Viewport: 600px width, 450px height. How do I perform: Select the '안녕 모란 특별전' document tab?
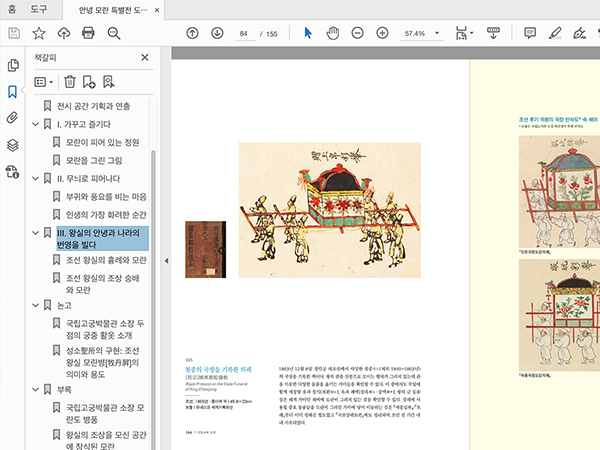[113, 10]
